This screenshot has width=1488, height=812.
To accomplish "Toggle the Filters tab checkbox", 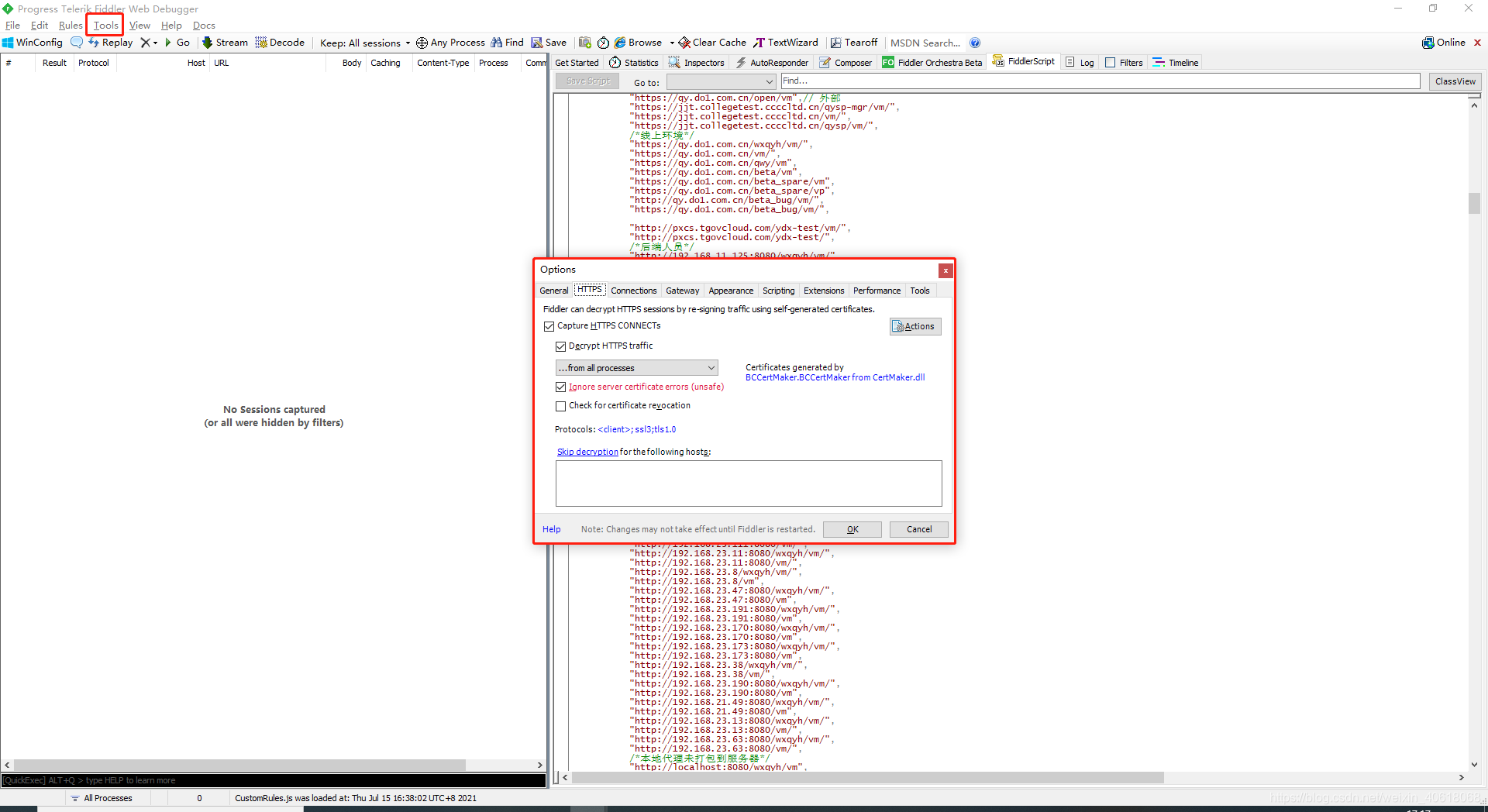I will pos(1110,63).
